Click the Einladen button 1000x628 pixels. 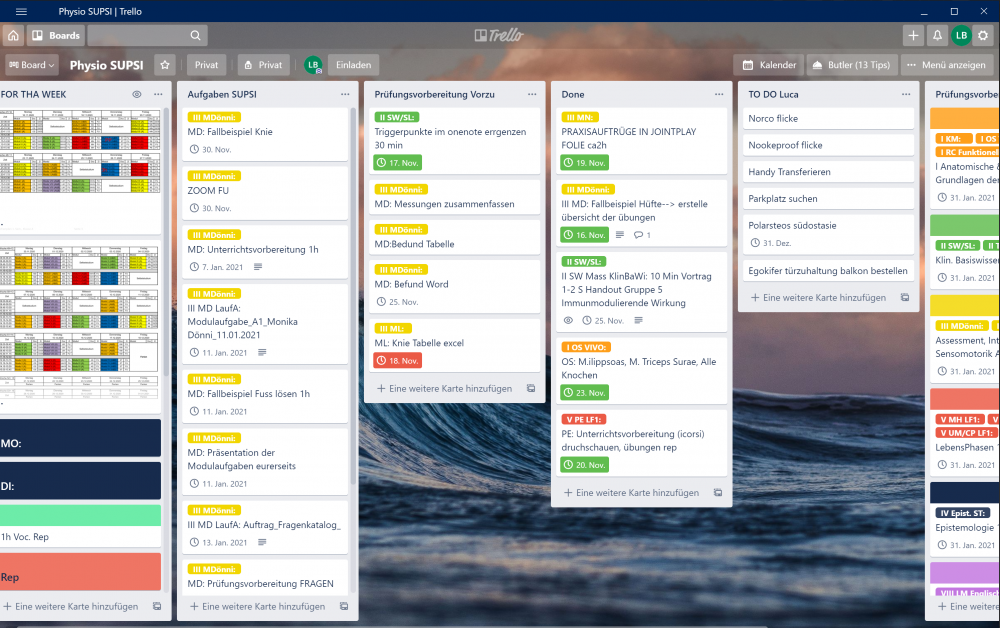point(353,65)
